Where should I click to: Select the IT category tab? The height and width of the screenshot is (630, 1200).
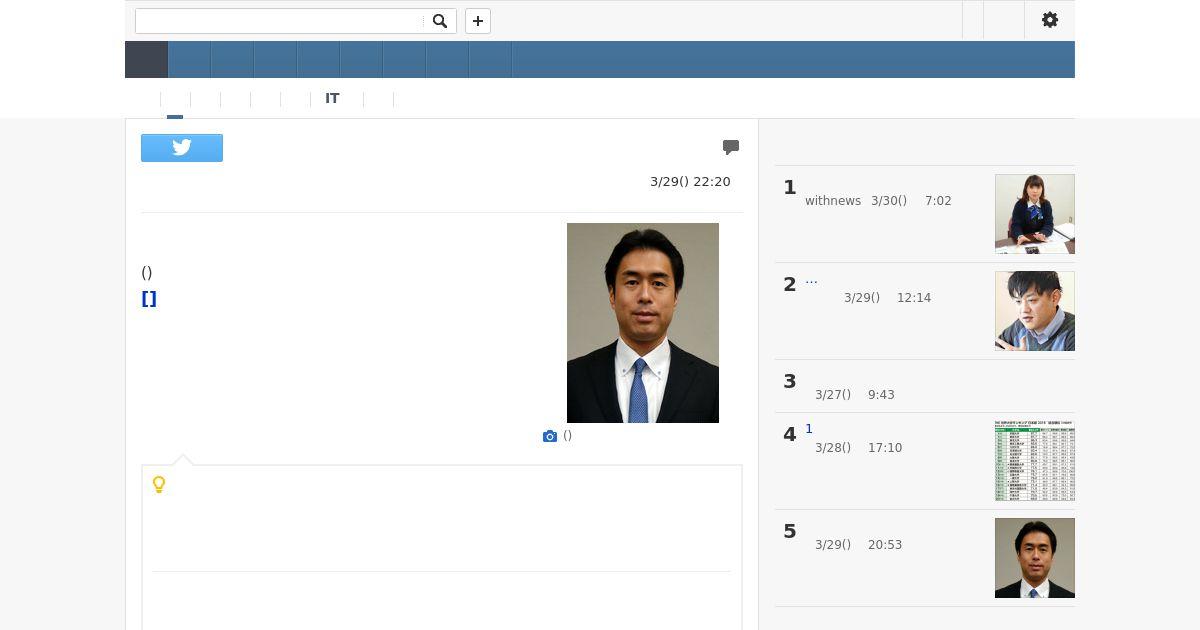332,98
